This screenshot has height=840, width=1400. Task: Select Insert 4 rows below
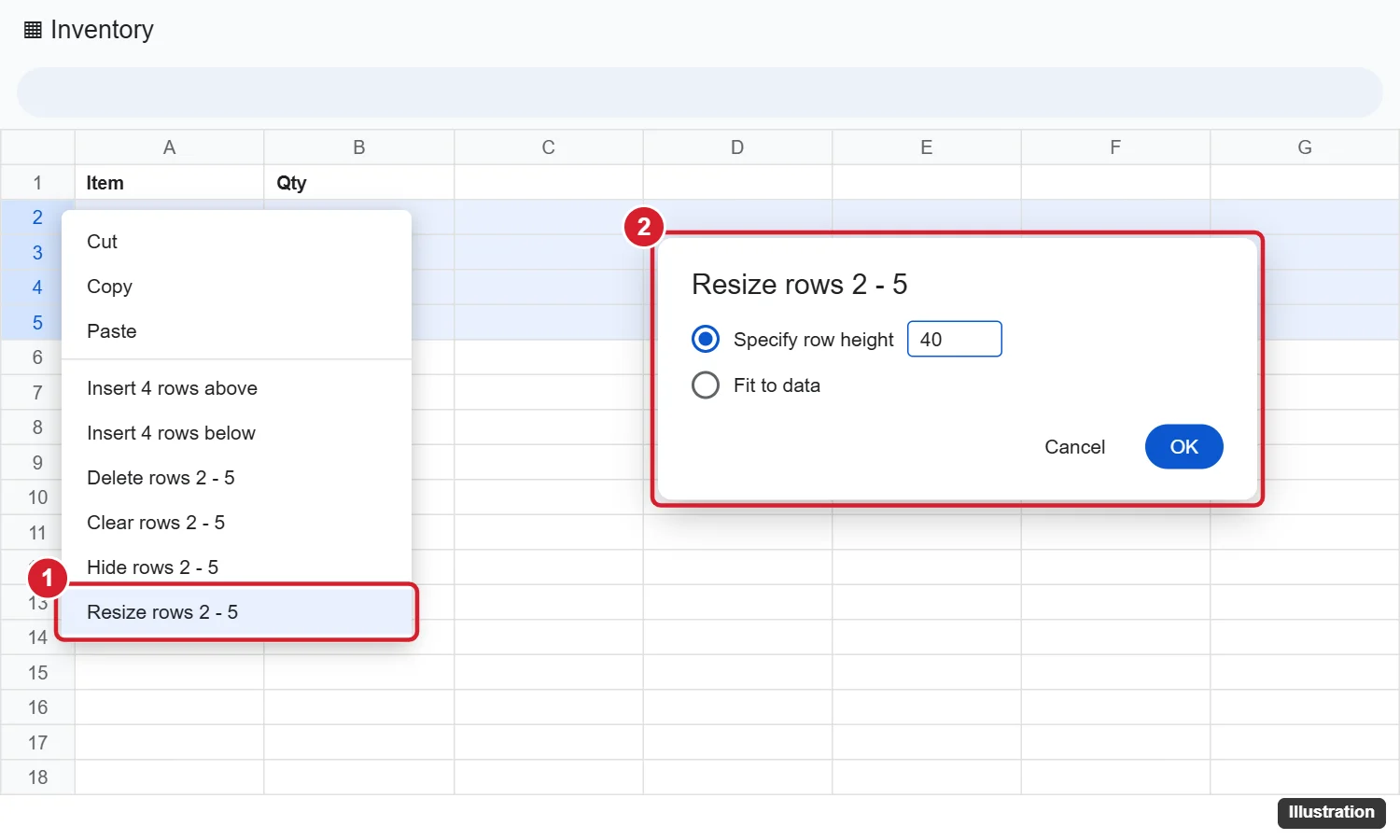(236, 433)
